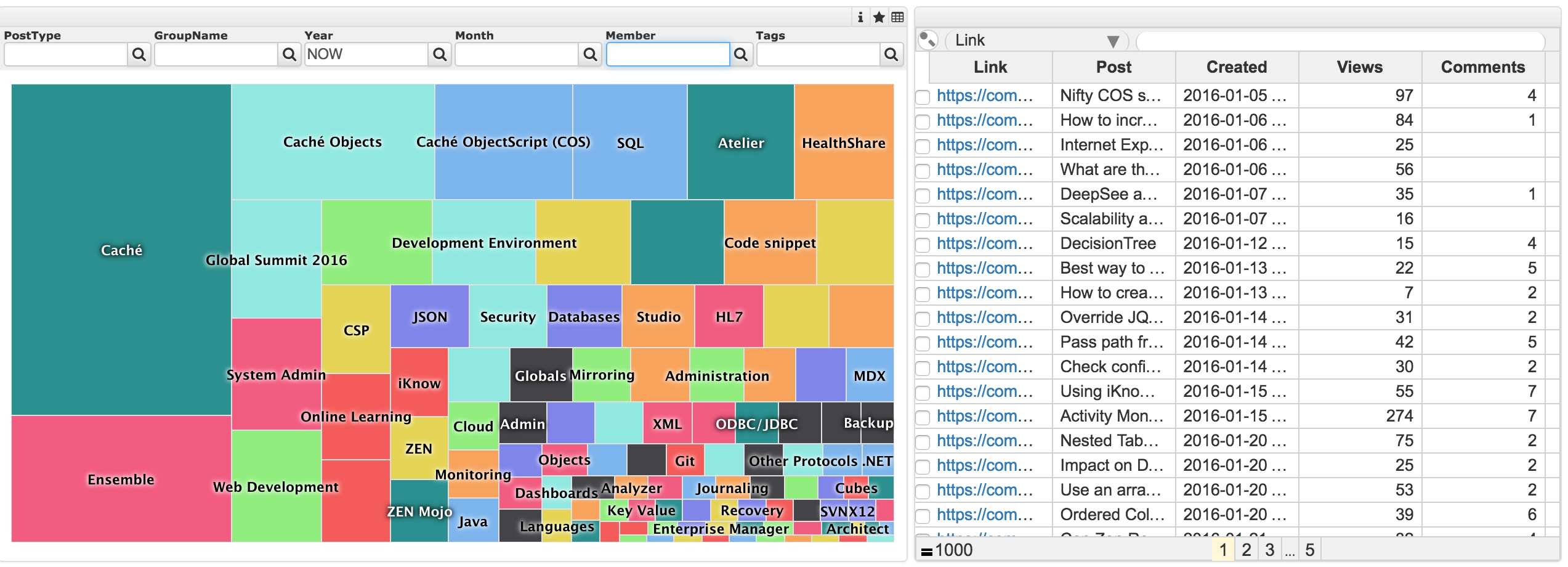Select the Studio treemap tile
Image resolution: width=1568 pixels, height=567 pixels.
click(x=658, y=316)
